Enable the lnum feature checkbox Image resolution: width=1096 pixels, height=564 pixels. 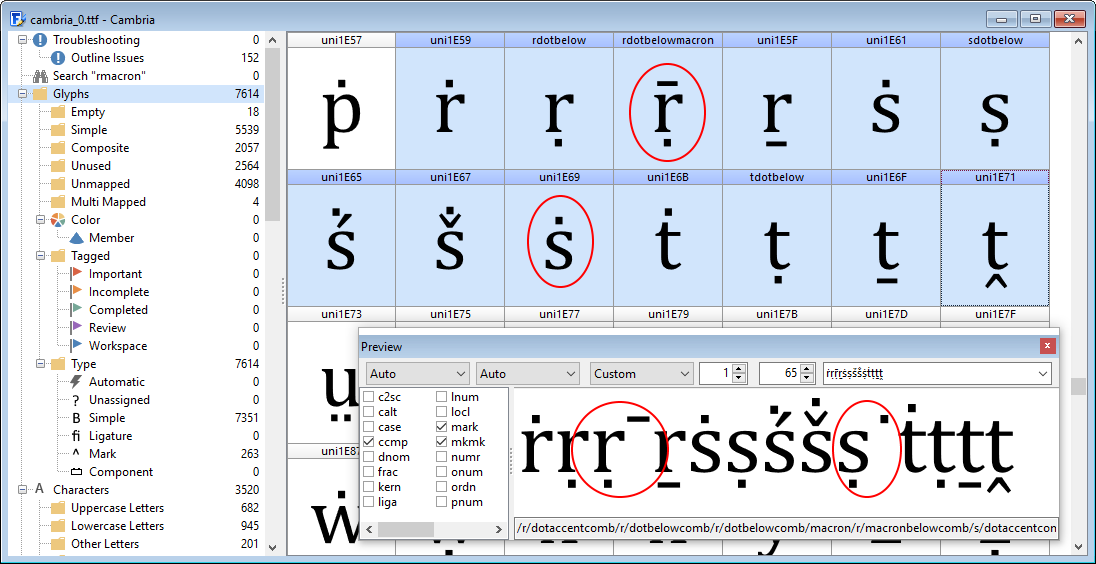(442, 396)
